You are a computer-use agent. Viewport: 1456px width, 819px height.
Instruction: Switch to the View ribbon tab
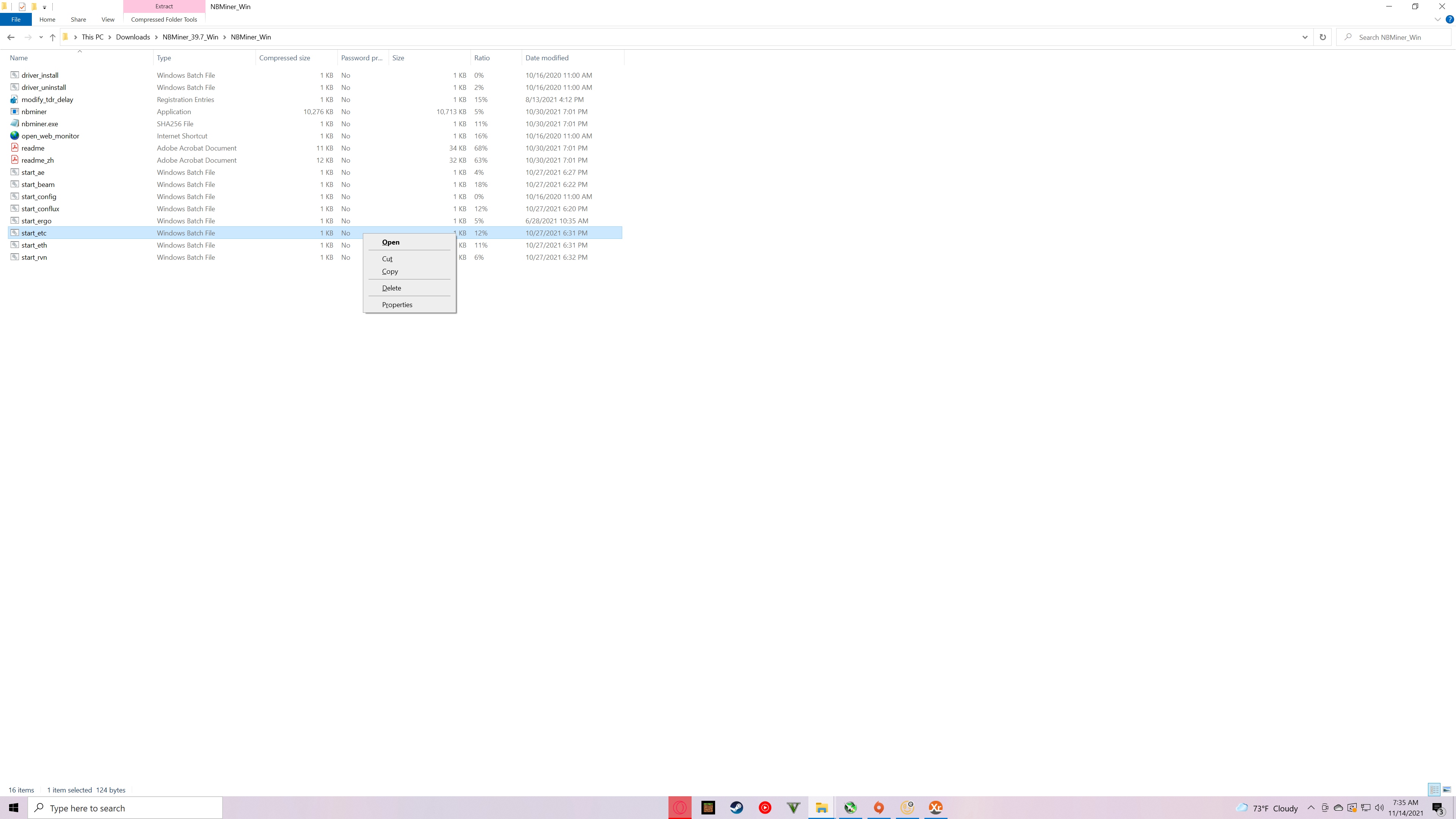click(x=107, y=19)
